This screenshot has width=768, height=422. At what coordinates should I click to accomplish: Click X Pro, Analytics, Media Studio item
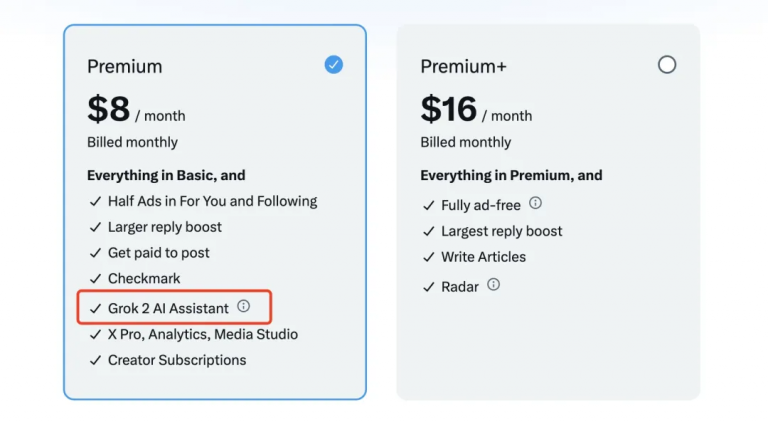[203, 334]
